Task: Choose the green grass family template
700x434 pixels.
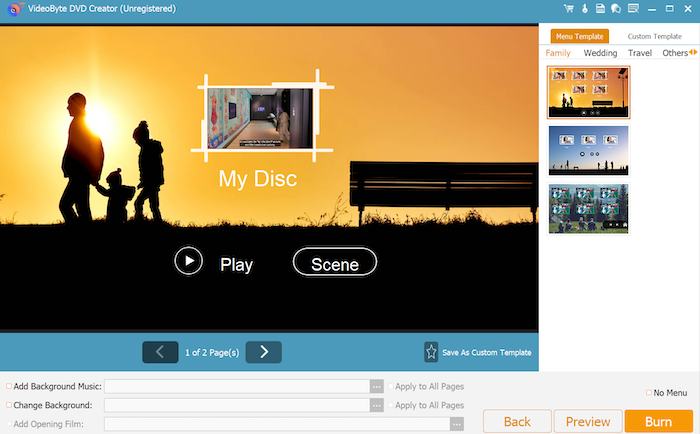Action: tap(588, 209)
